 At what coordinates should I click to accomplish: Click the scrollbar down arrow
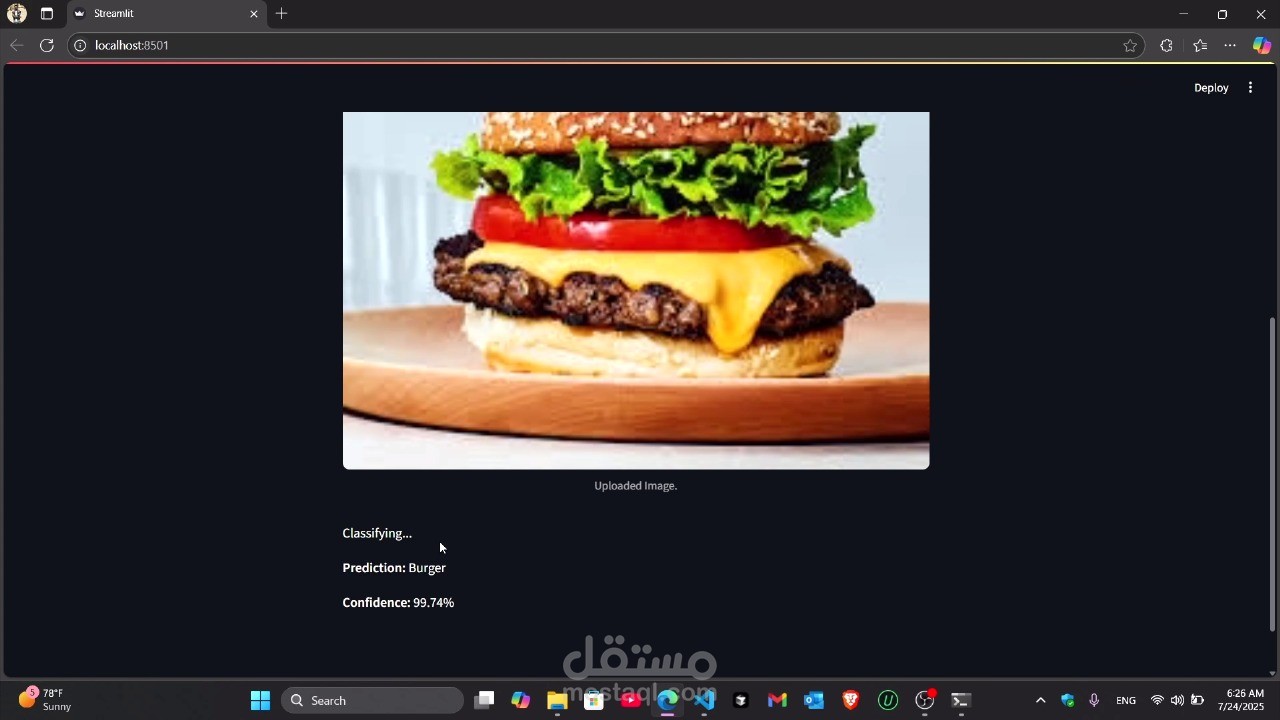click(1272, 673)
